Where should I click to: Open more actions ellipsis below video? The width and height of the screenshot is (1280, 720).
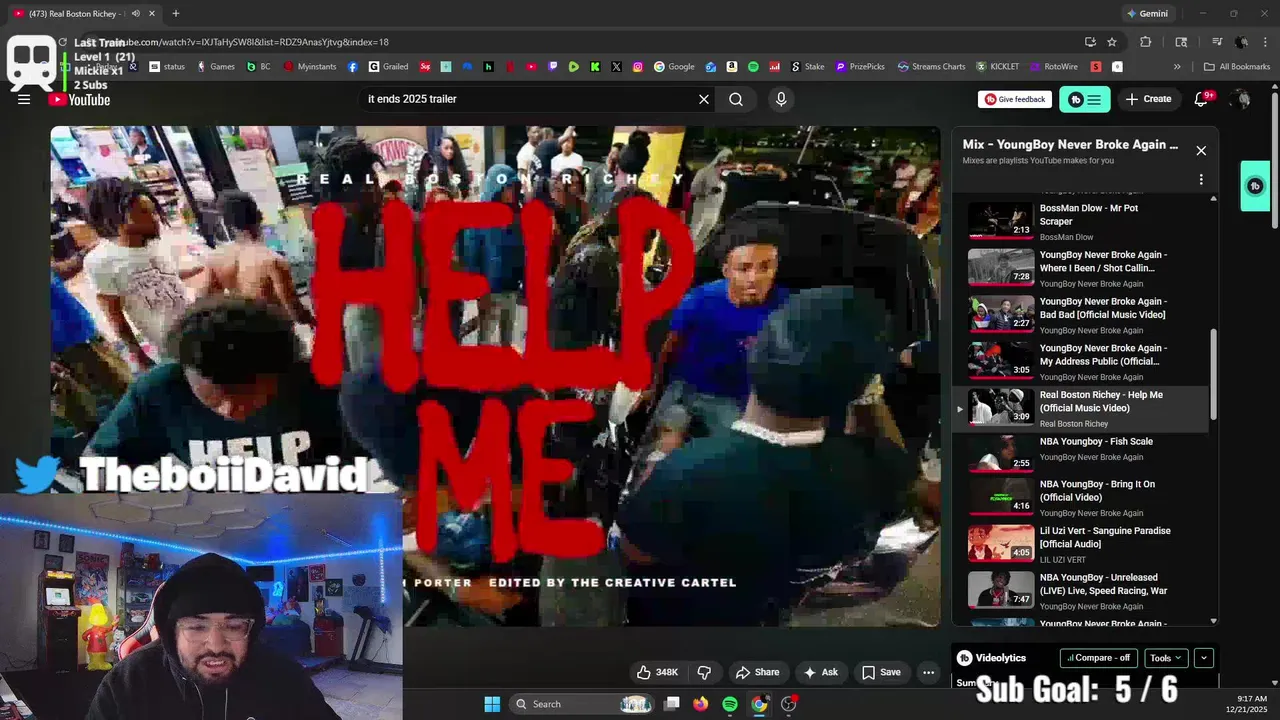coord(929,672)
